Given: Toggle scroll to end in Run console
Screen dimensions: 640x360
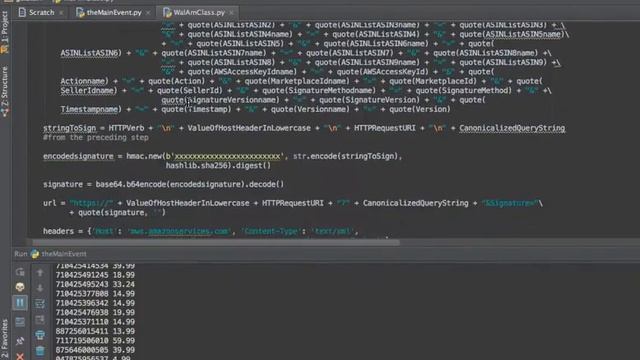Looking at the screenshot, I should [x=40, y=319].
